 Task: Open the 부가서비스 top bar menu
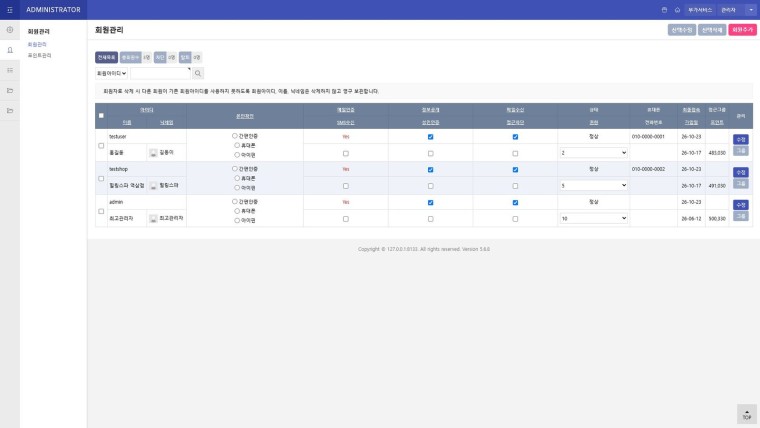click(x=700, y=10)
